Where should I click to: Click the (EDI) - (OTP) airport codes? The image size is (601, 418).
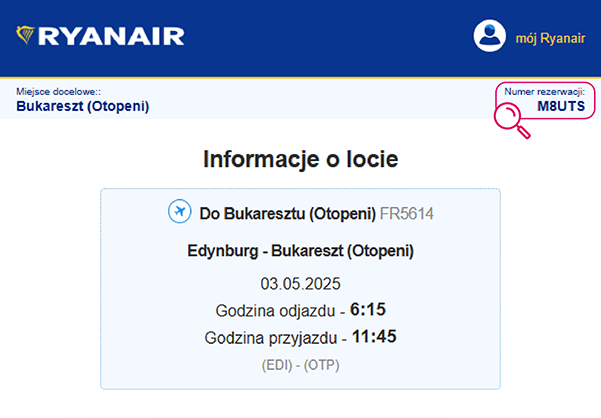tap(300, 365)
